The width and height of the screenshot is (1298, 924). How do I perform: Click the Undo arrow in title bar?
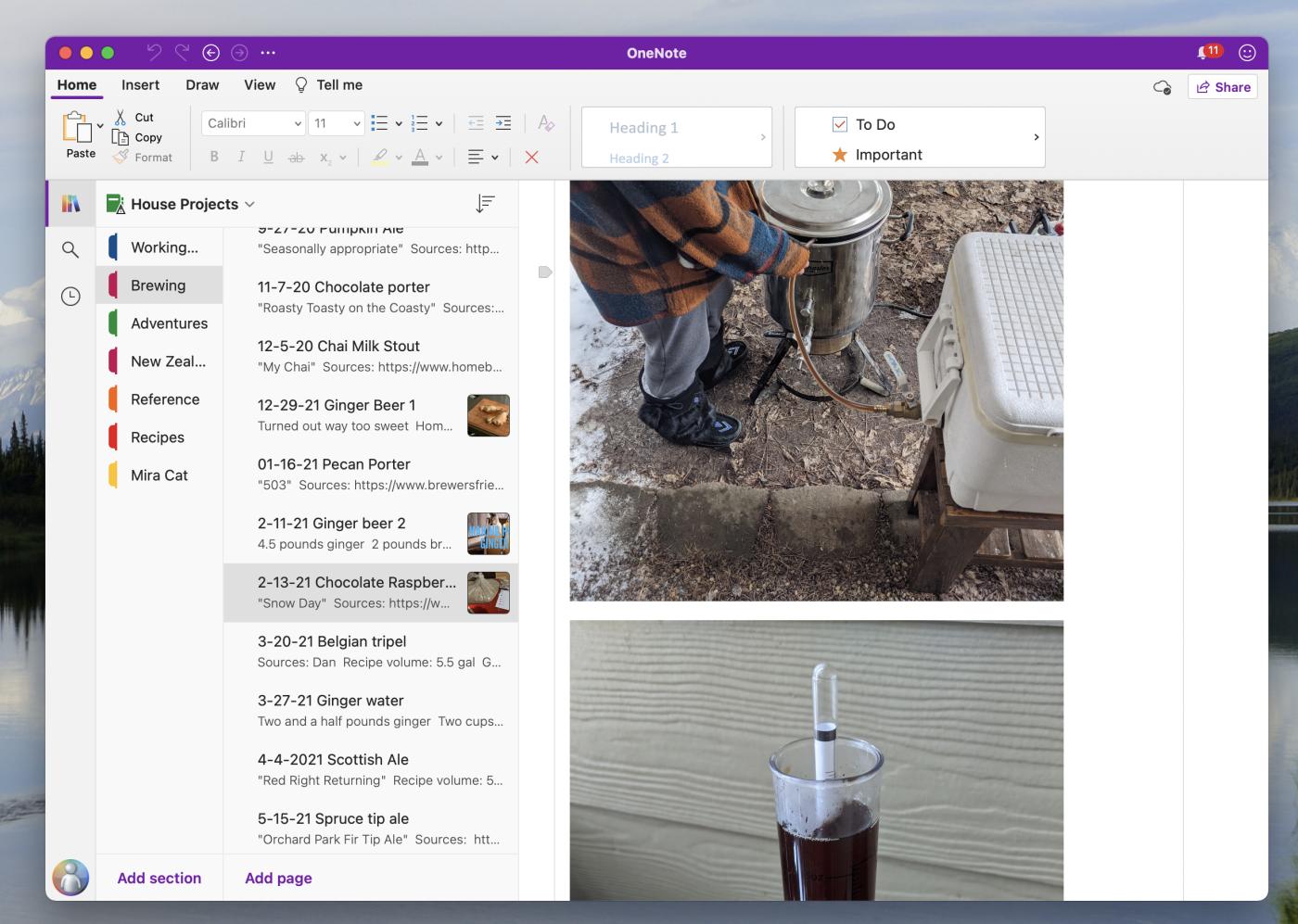154,52
